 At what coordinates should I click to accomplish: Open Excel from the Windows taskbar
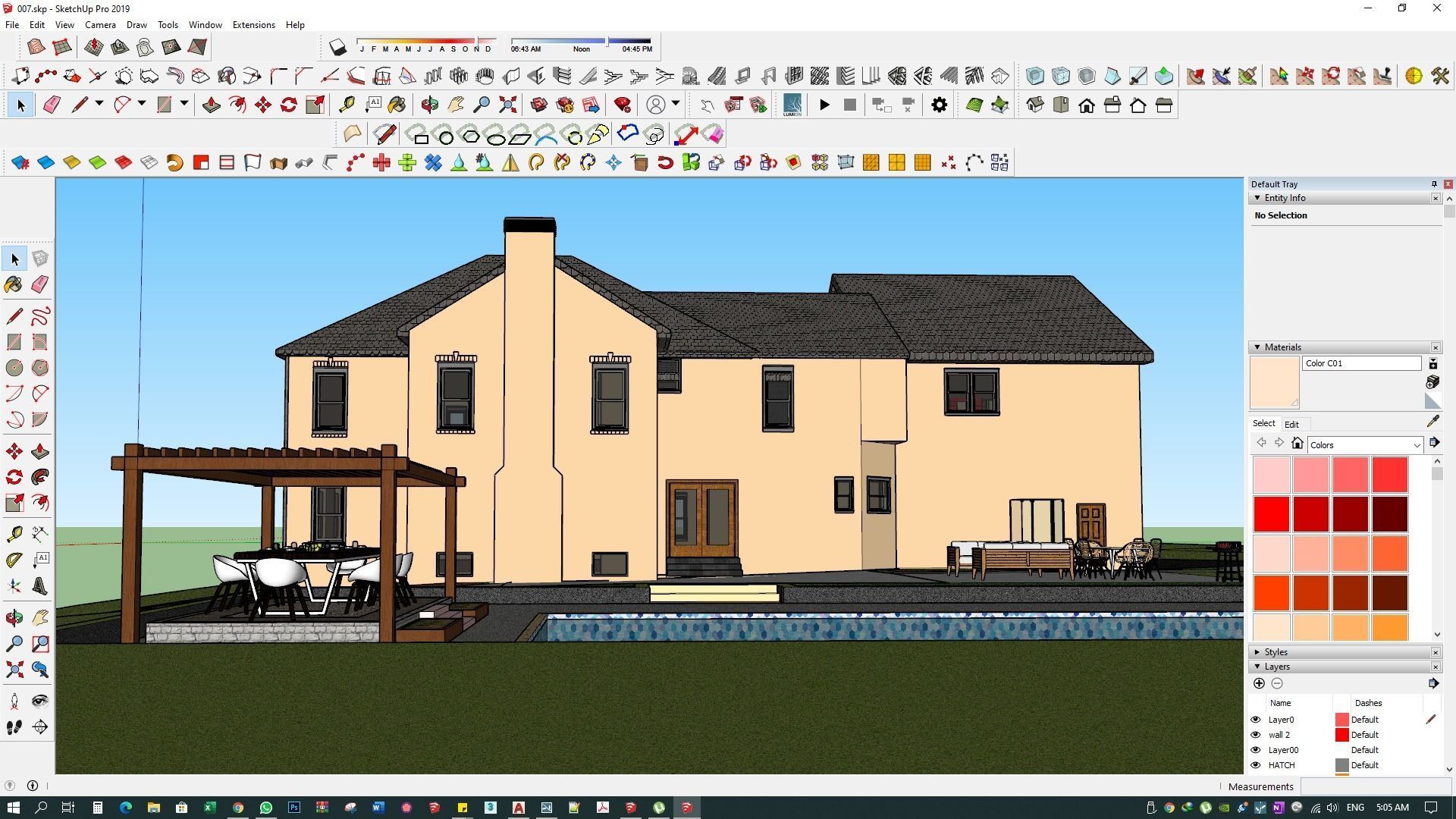point(209,808)
